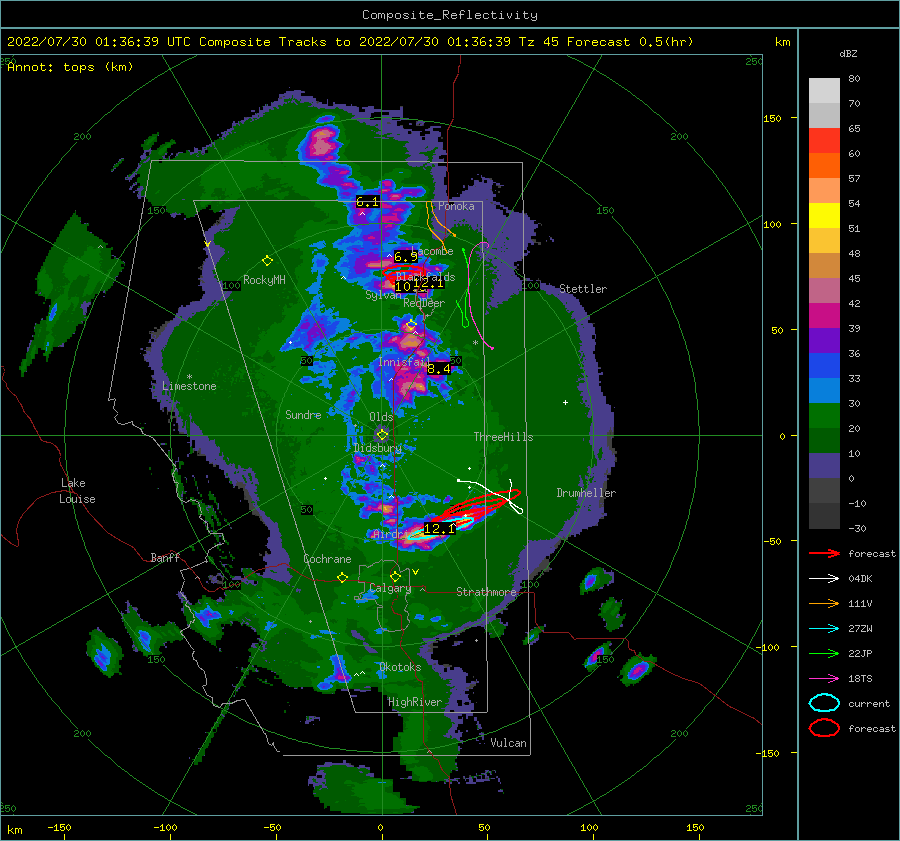Click the magenta swatch between 42 and 39
Image resolution: width=900 pixels, height=841 pixels.
point(824,315)
